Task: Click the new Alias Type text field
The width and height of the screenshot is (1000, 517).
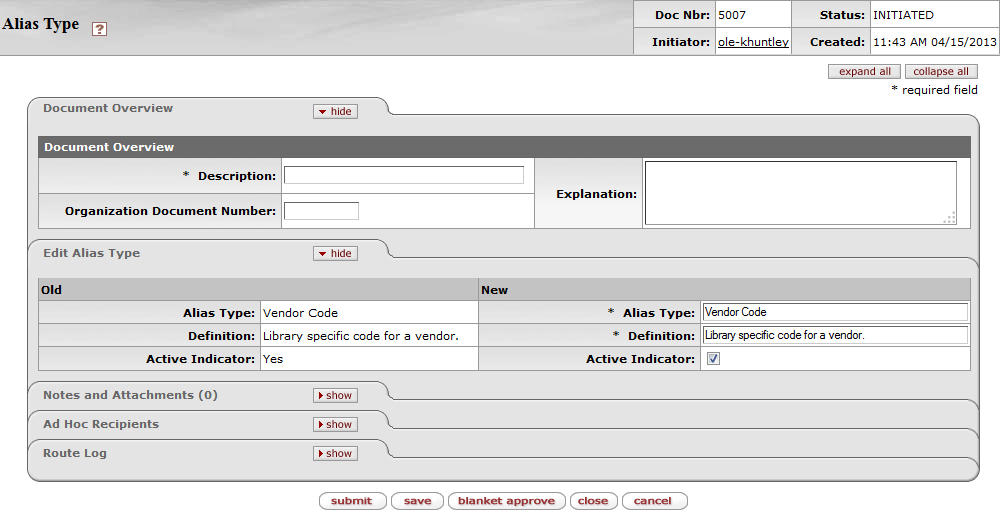Action: [x=835, y=312]
